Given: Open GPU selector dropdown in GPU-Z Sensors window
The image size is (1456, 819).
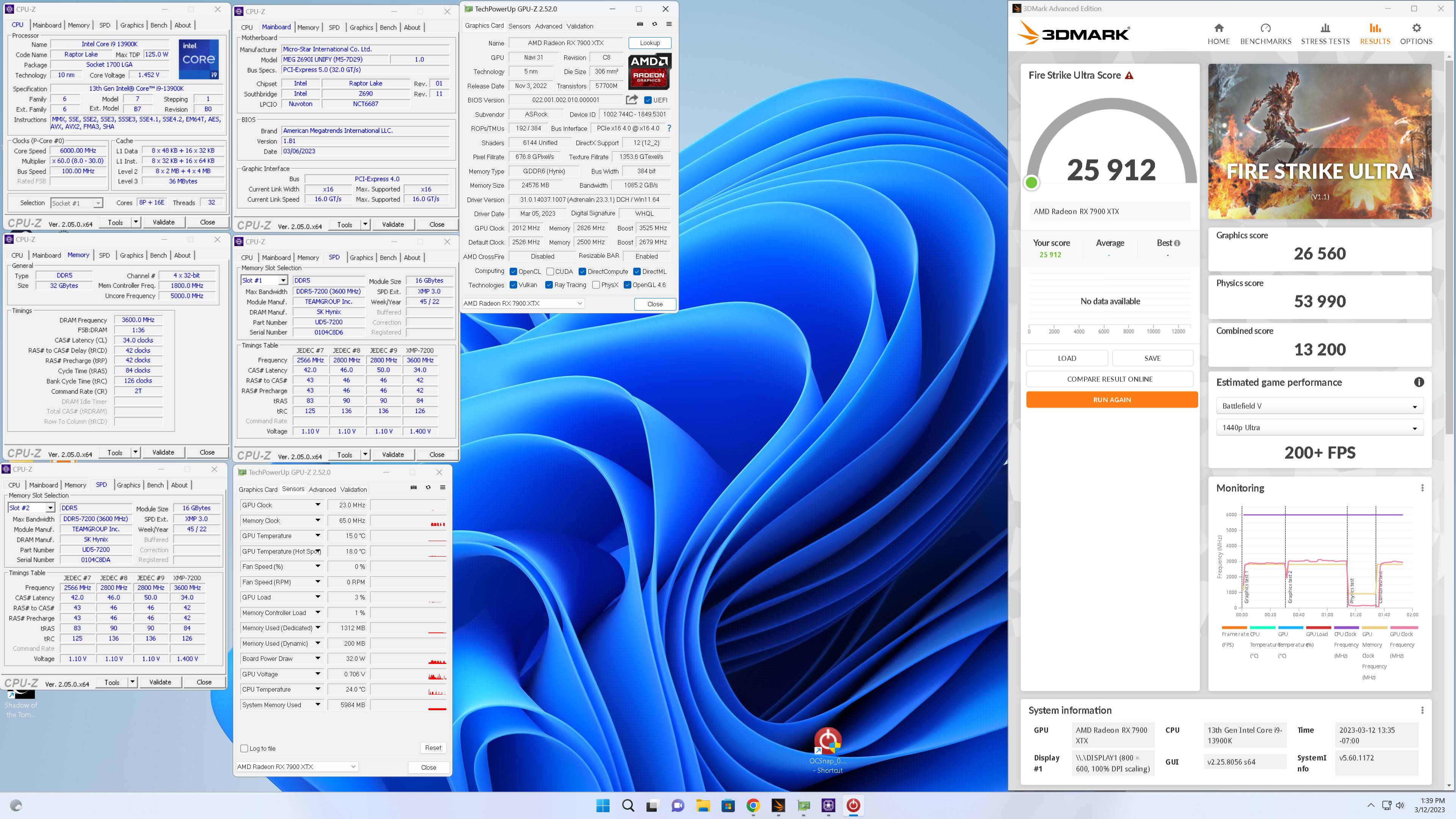Looking at the screenshot, I should pos(297,766).
